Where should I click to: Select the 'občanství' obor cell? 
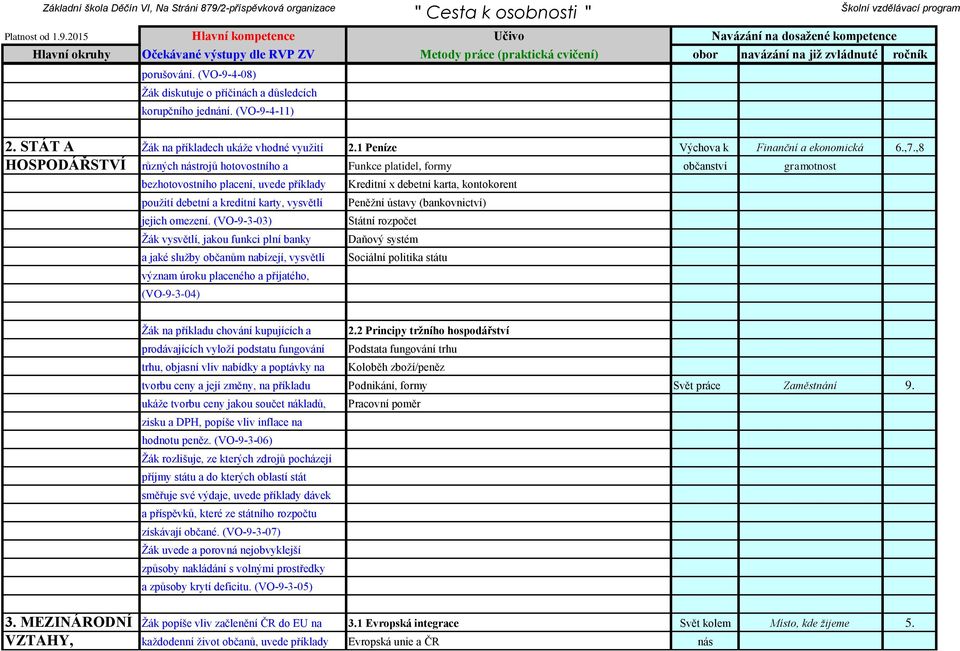[x=705, y=165]
